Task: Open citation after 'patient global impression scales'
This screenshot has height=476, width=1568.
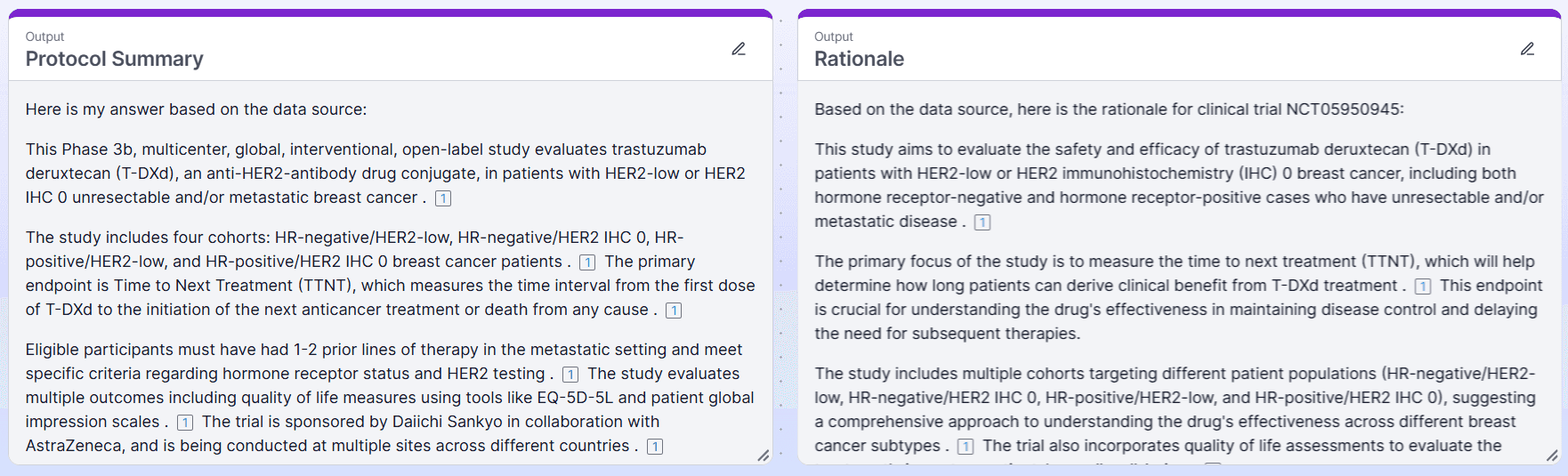Action: click(185, 423)
